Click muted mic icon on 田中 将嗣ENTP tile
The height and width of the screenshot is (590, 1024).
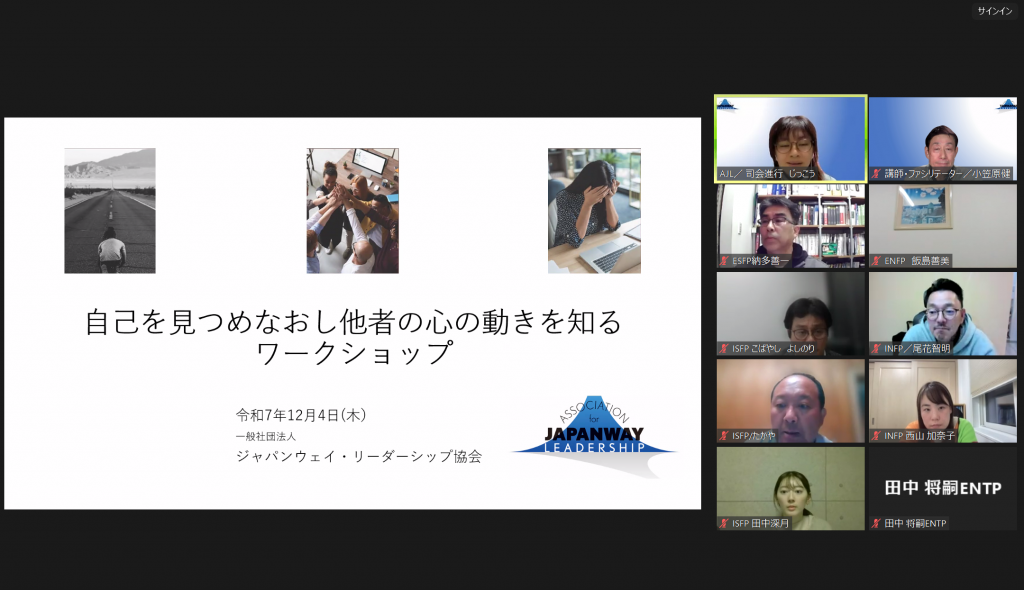876,523
